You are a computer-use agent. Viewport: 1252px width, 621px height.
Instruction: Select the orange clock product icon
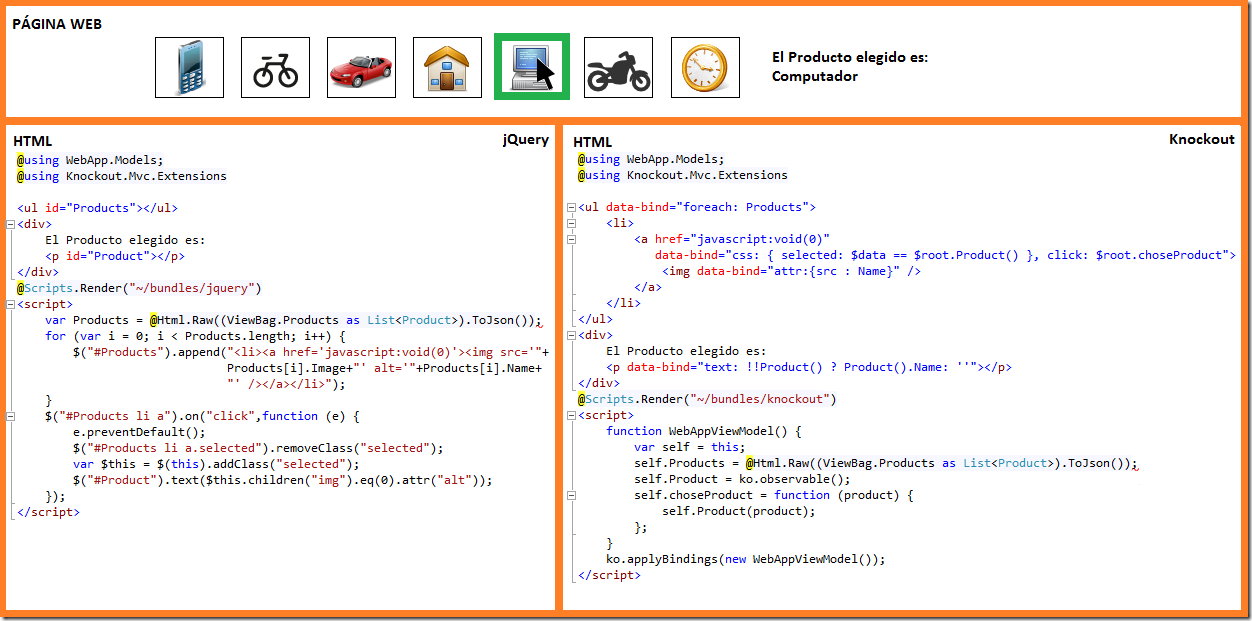coord(705,67)
